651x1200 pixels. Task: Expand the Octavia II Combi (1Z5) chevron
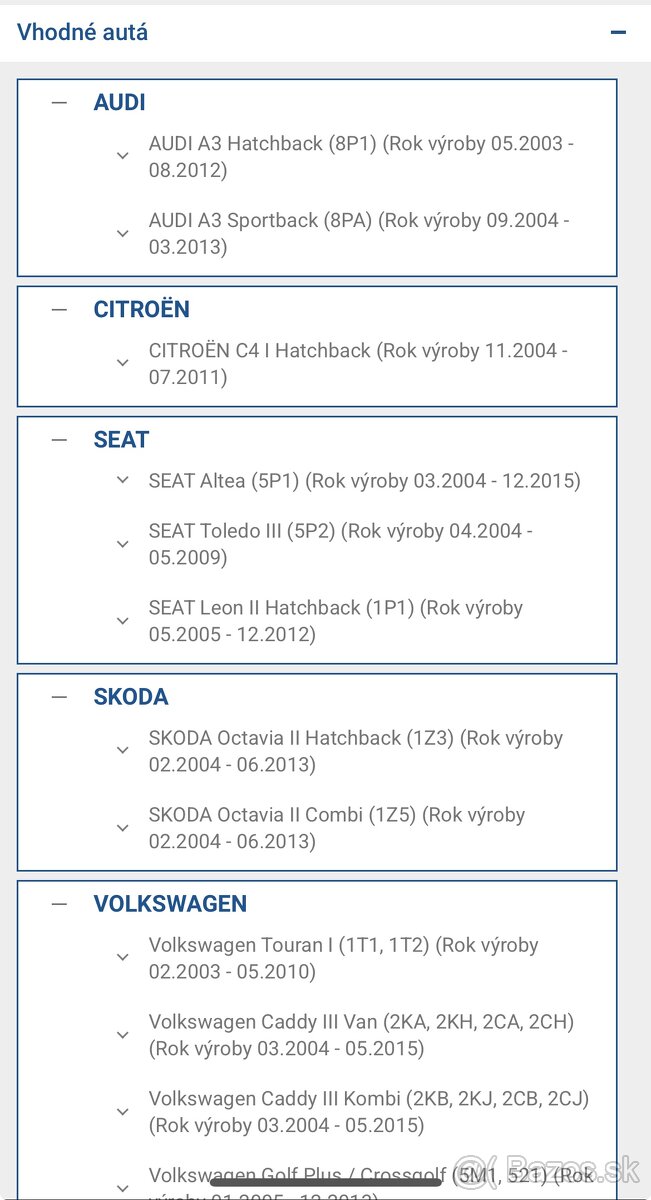[x=123, y=828]
